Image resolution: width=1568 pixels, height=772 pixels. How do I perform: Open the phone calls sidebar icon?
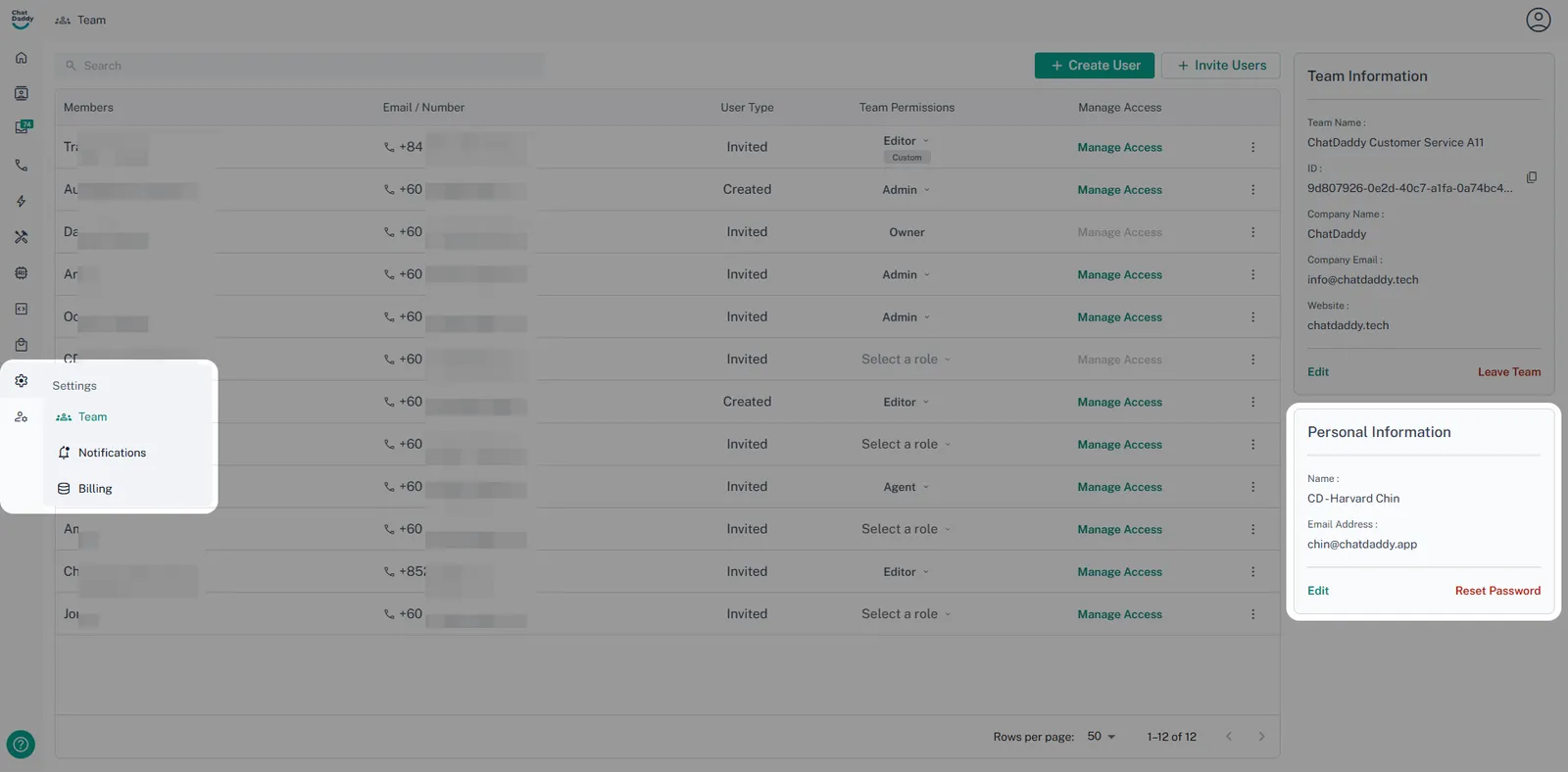(22, 166)
